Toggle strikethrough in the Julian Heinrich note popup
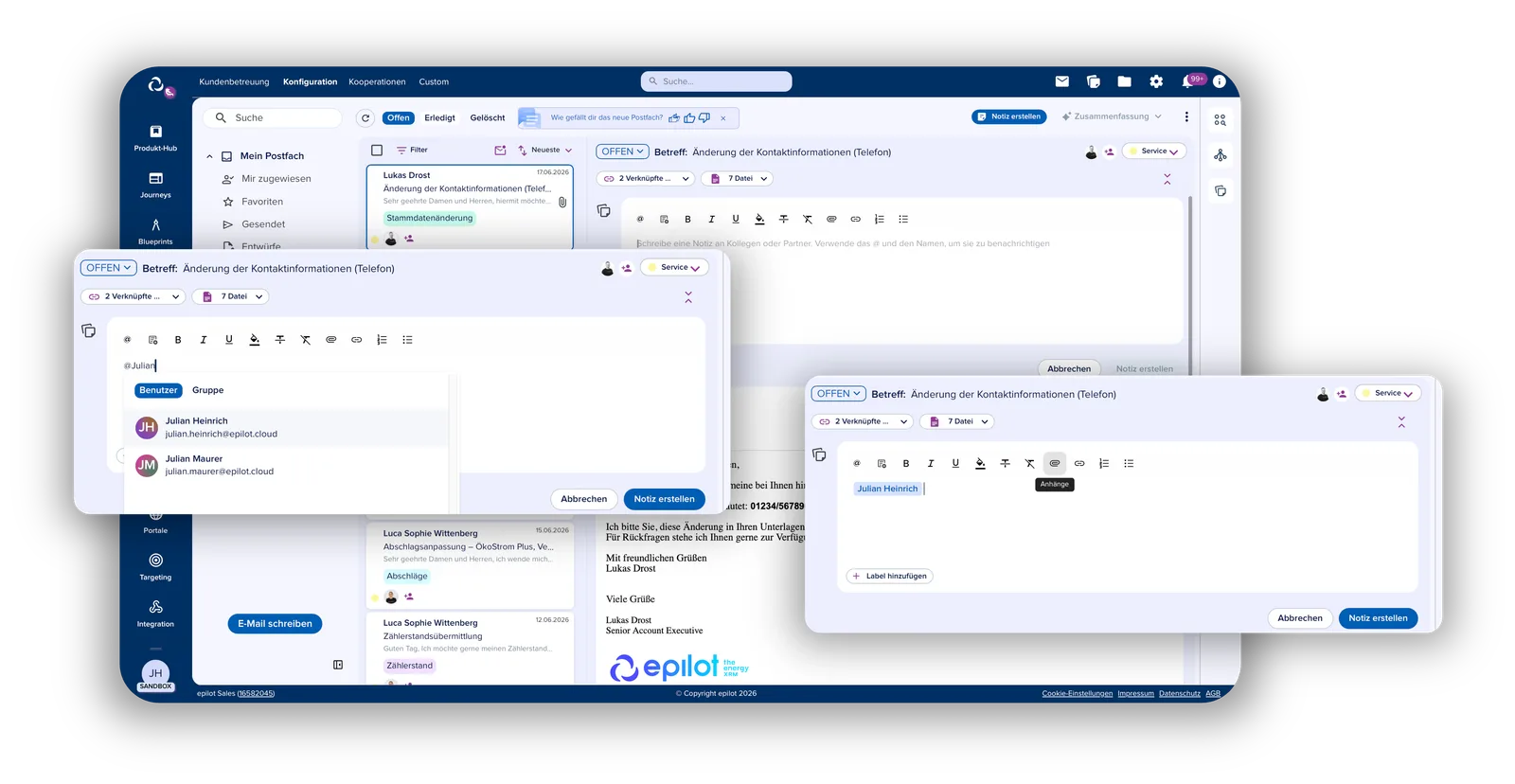The image size is (1515, 784). [1005, 463]
